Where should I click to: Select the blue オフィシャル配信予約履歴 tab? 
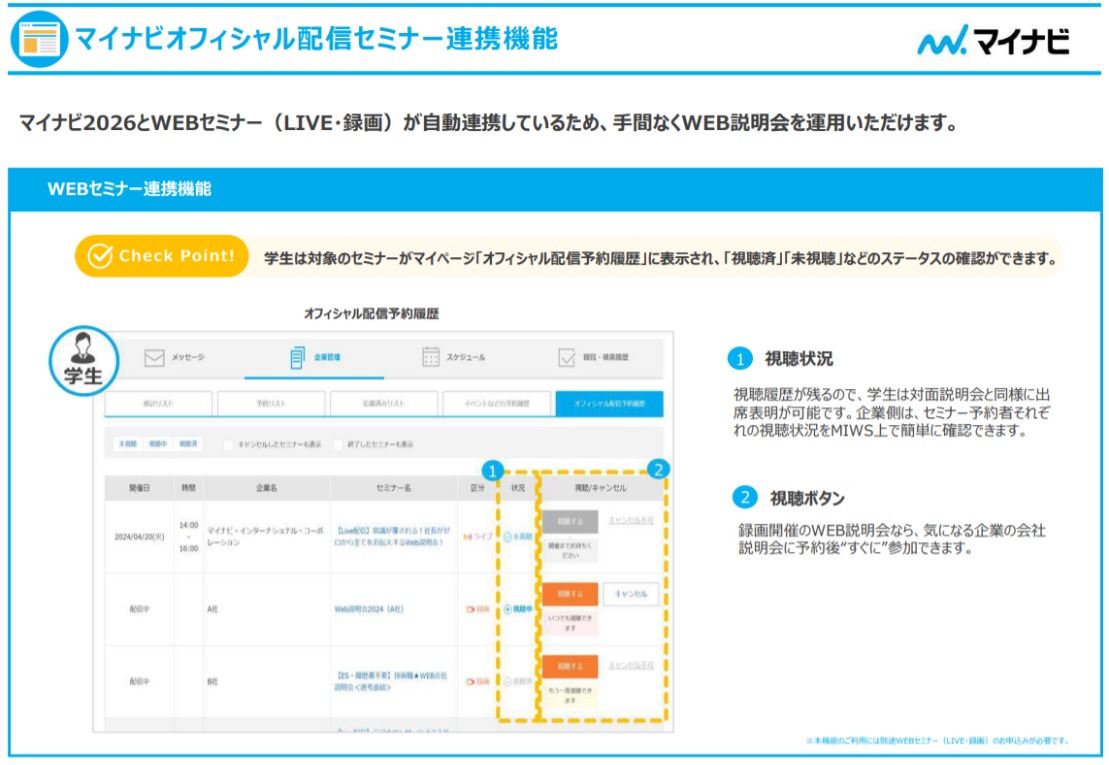pyautogui.click(x=610, y=404)
